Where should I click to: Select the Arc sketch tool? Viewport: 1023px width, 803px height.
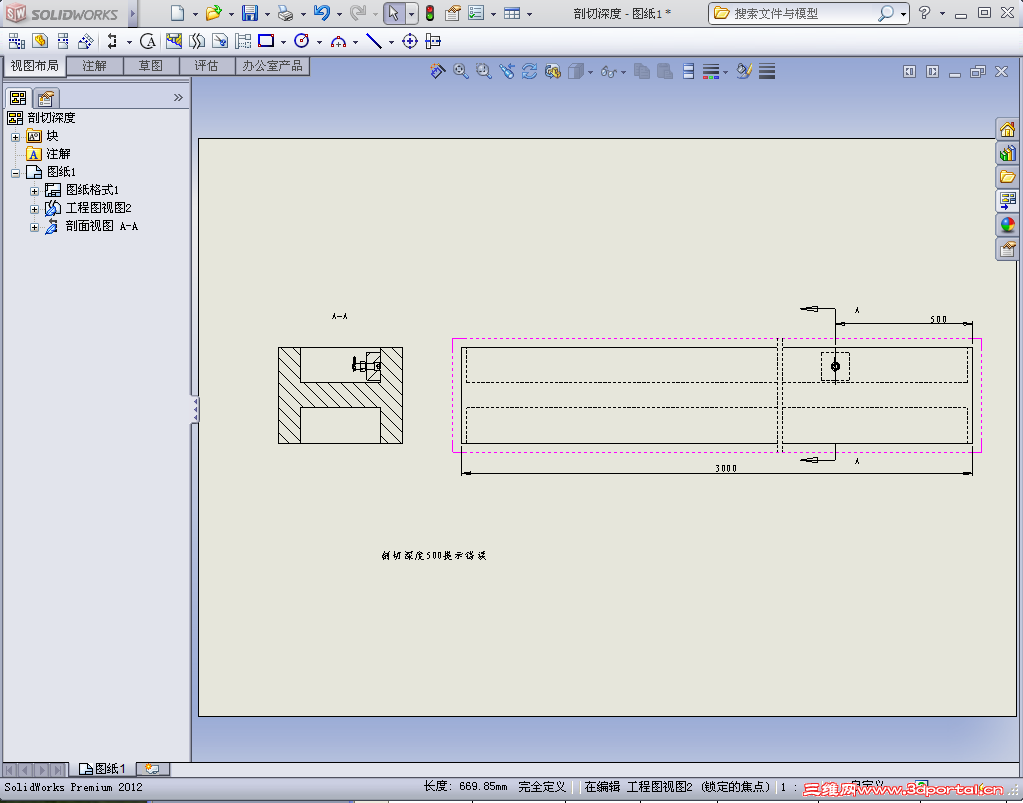[x=338, y=42]
